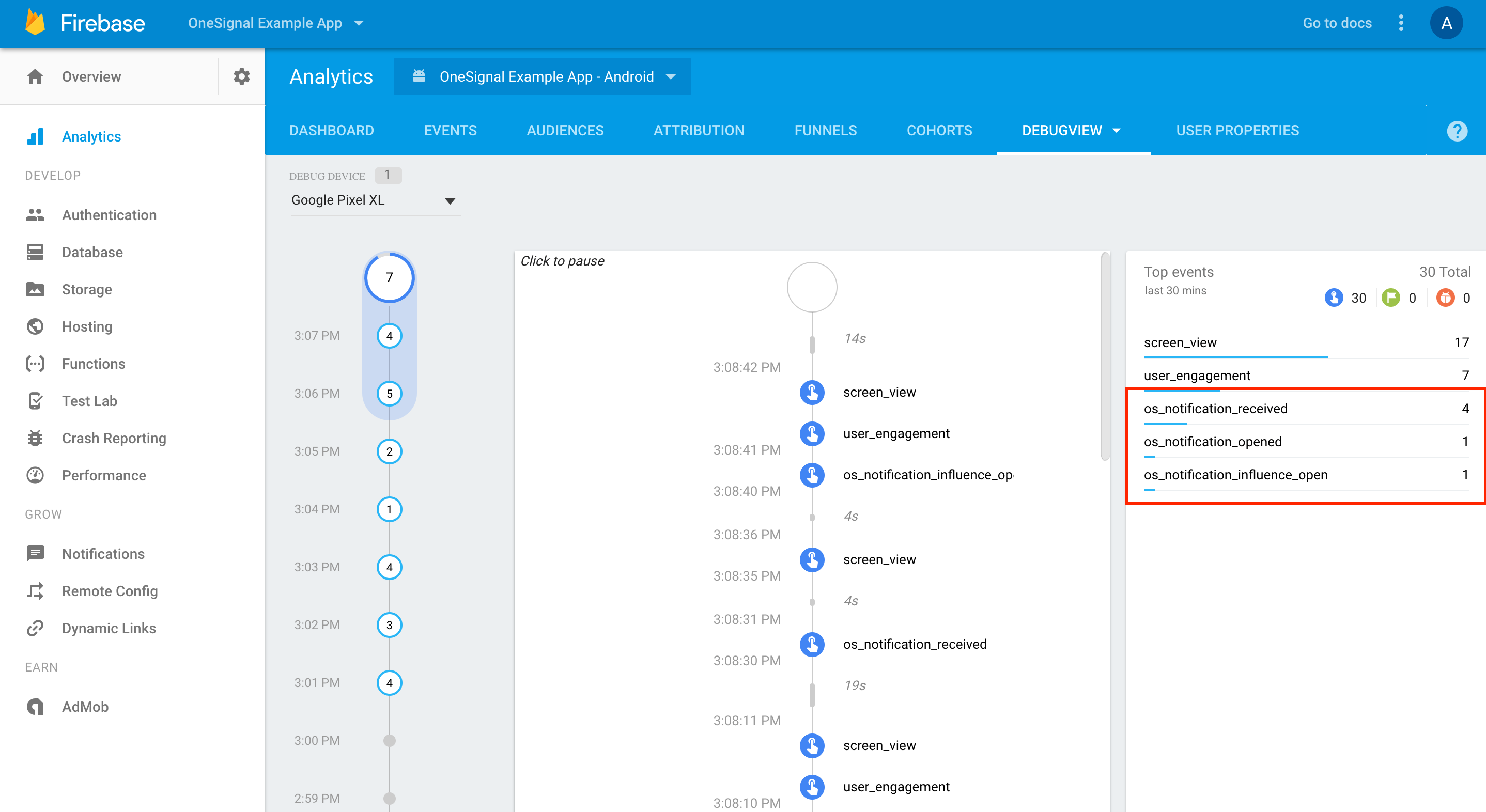The image size is (1486, 812).
Task: Click the help question mark icon
Action: click(x=1457, y=131)
